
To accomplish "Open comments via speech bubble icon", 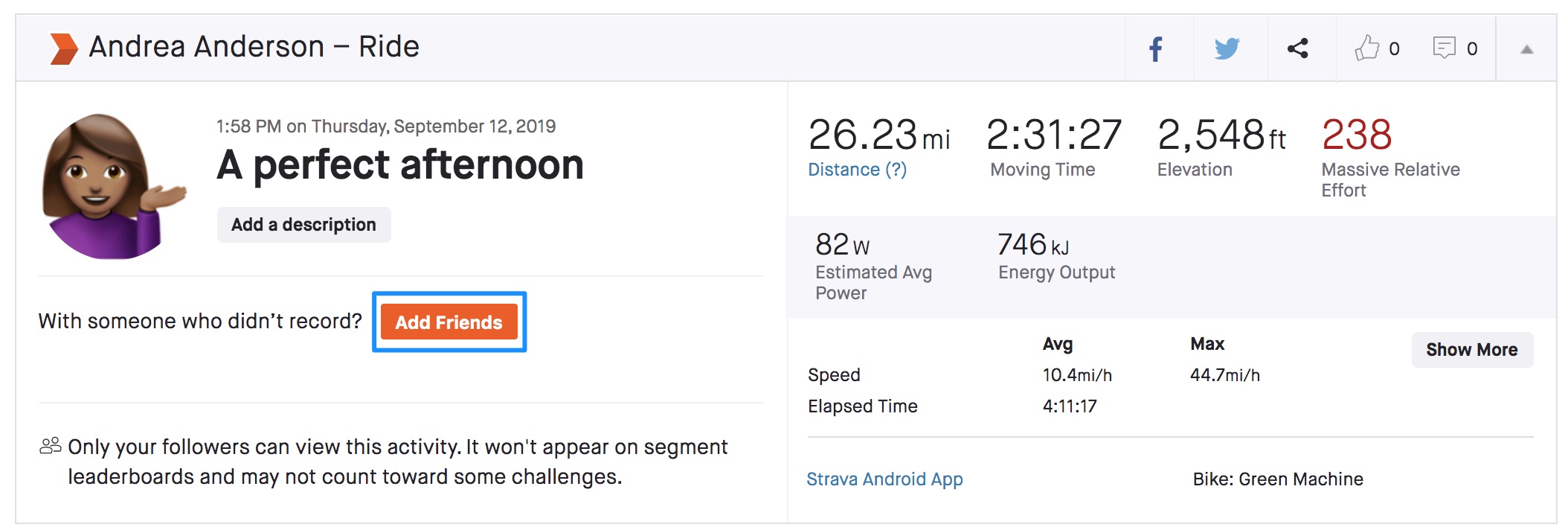I will [1444, 48].
